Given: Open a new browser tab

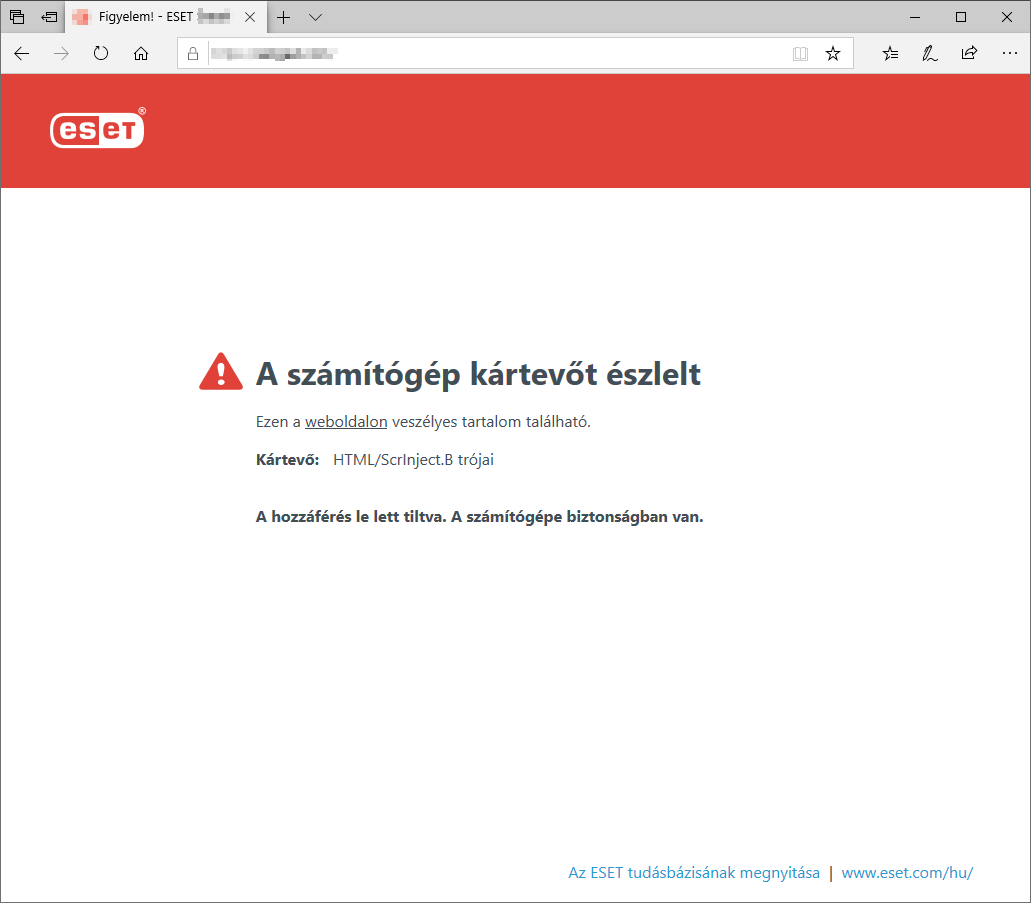Looking at the screenshot, I should [283, 17].
